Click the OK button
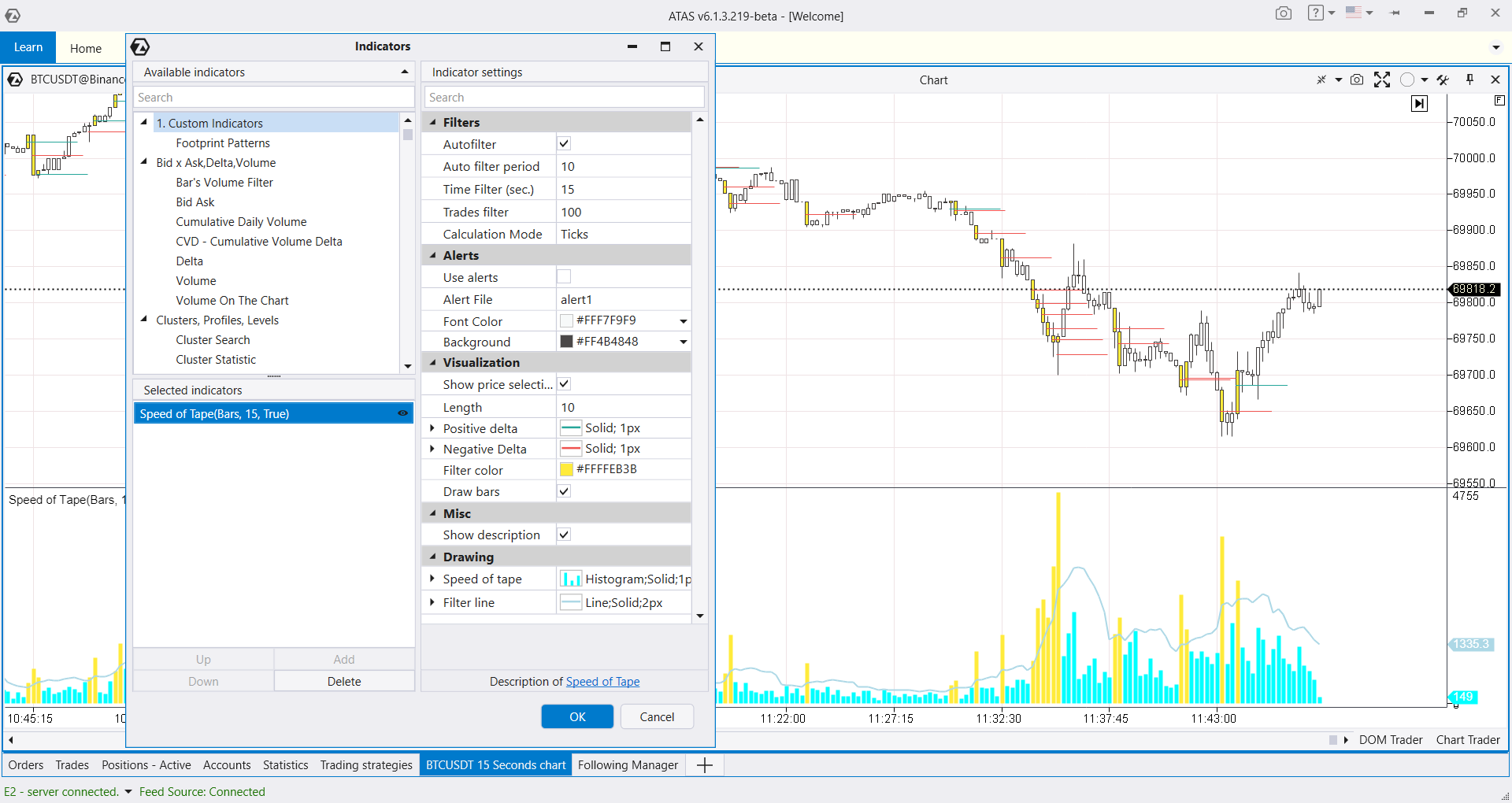 [x=576, y=716]
